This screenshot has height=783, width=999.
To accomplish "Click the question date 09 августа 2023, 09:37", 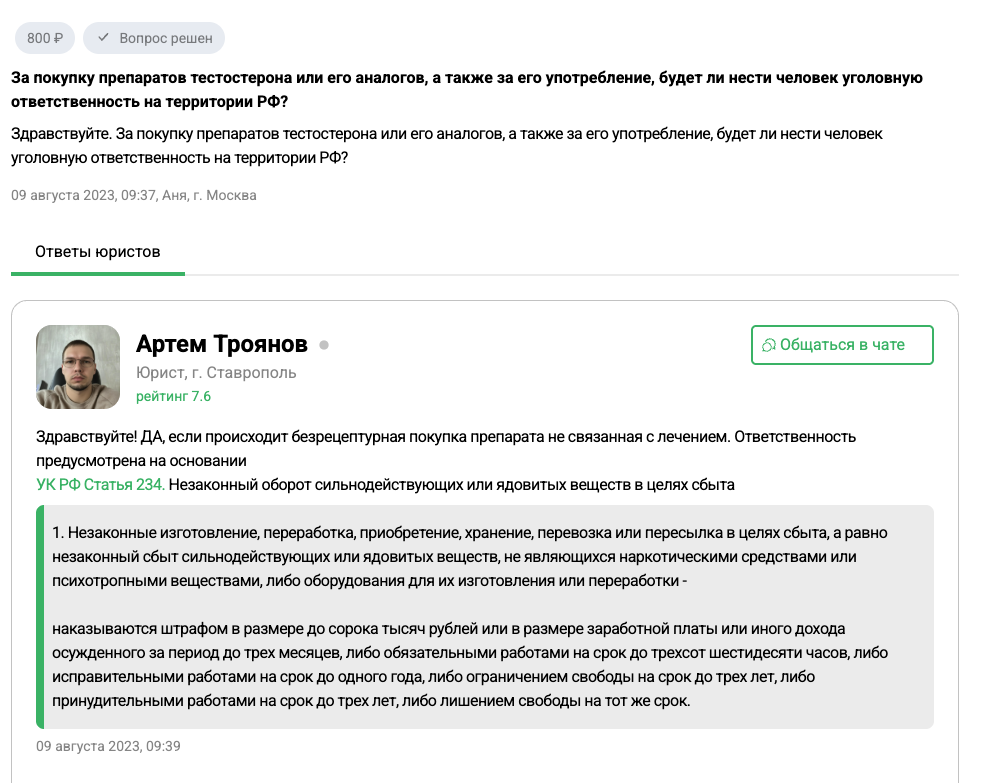I will [83, 196].
